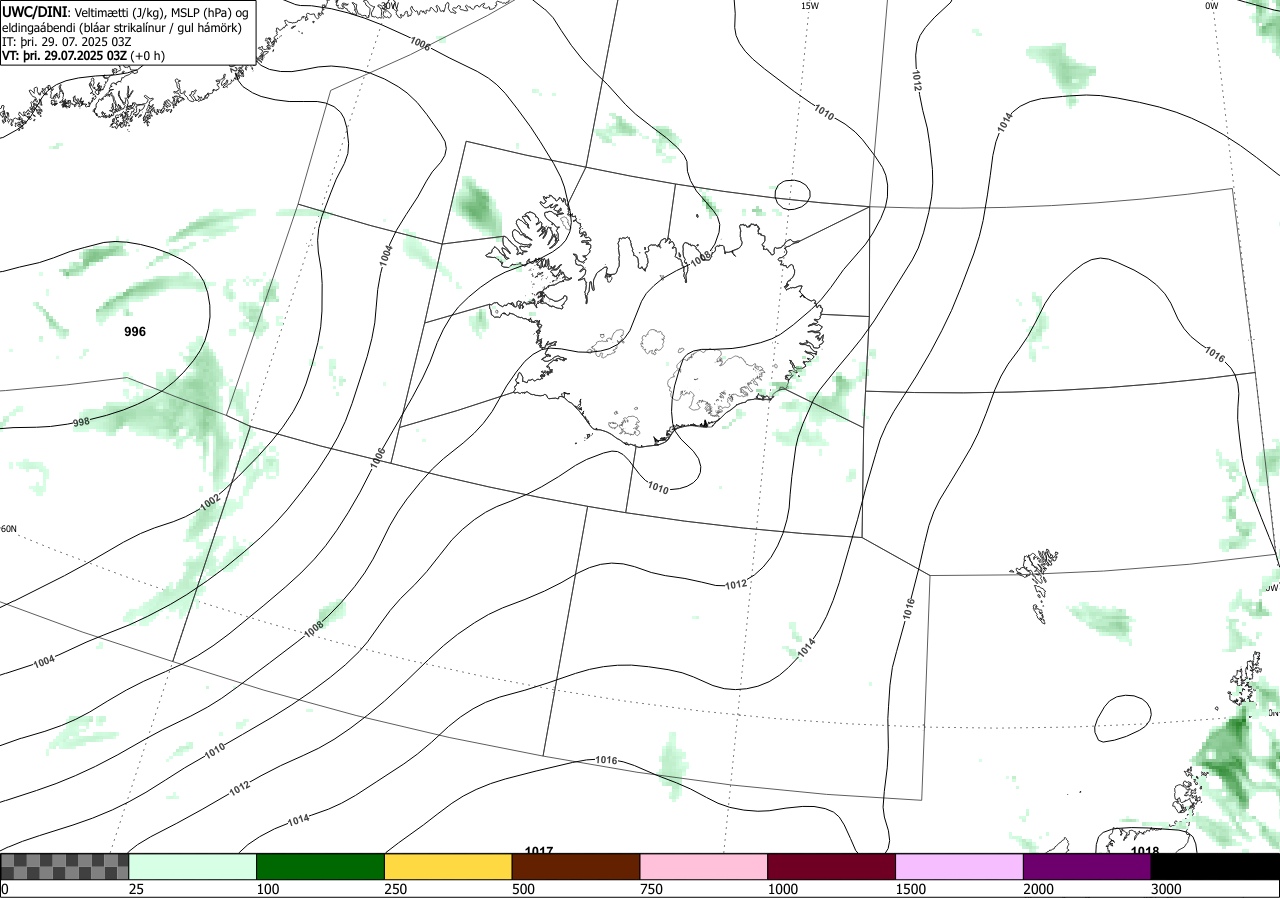Click the 'IT: þri. 29. 07. 2025 03Z' line
Viewport: 1280px width, 898px height.
pyautogui.click(x=68, y=42)
